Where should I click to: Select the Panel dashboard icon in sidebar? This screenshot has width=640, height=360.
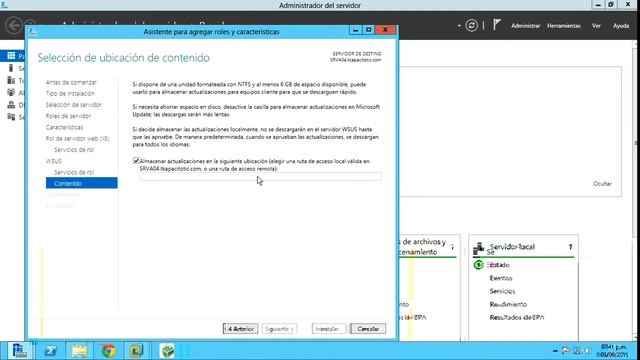click(x=11, y=56)
